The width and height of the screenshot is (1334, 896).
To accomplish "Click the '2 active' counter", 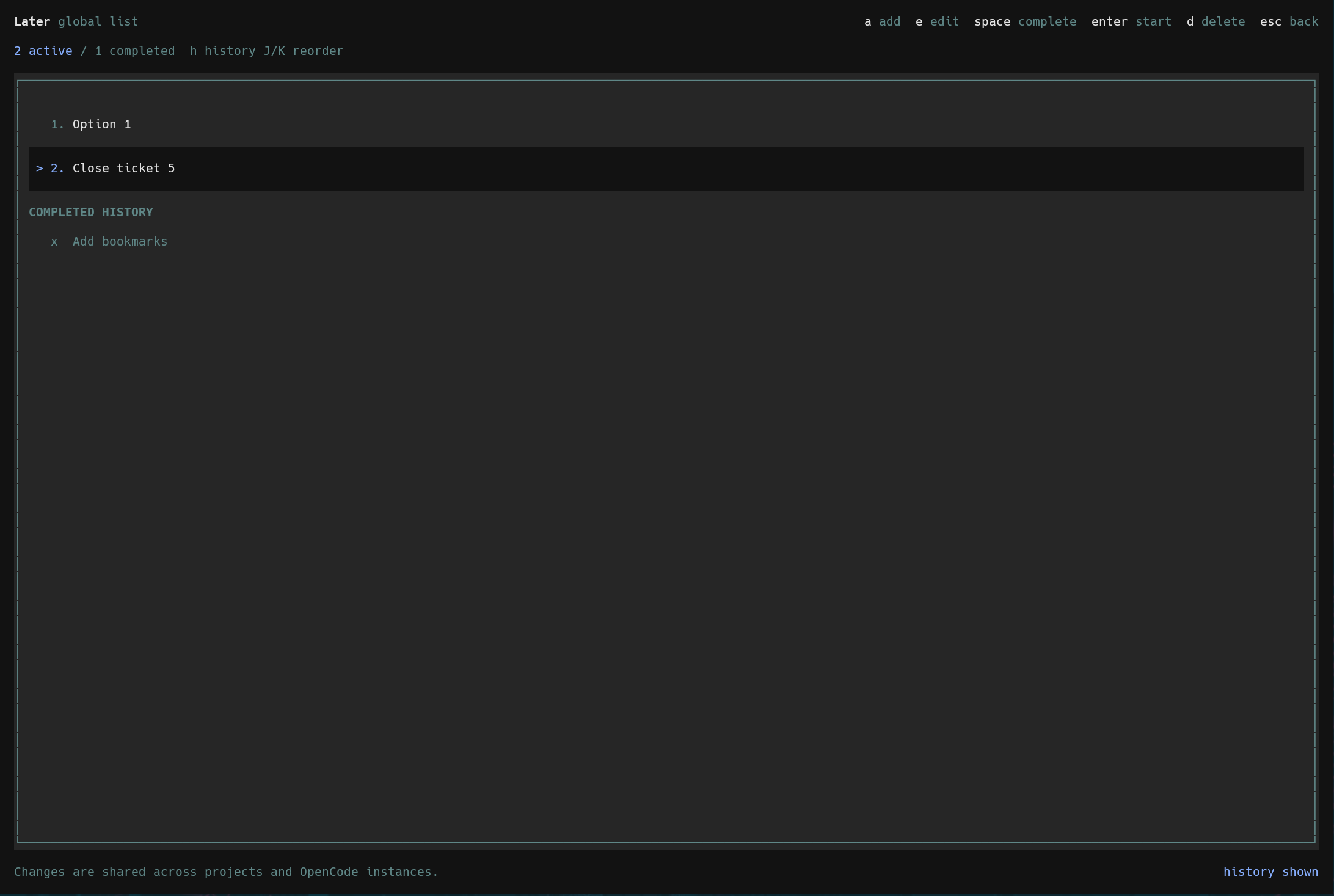I will coord(43,51).
